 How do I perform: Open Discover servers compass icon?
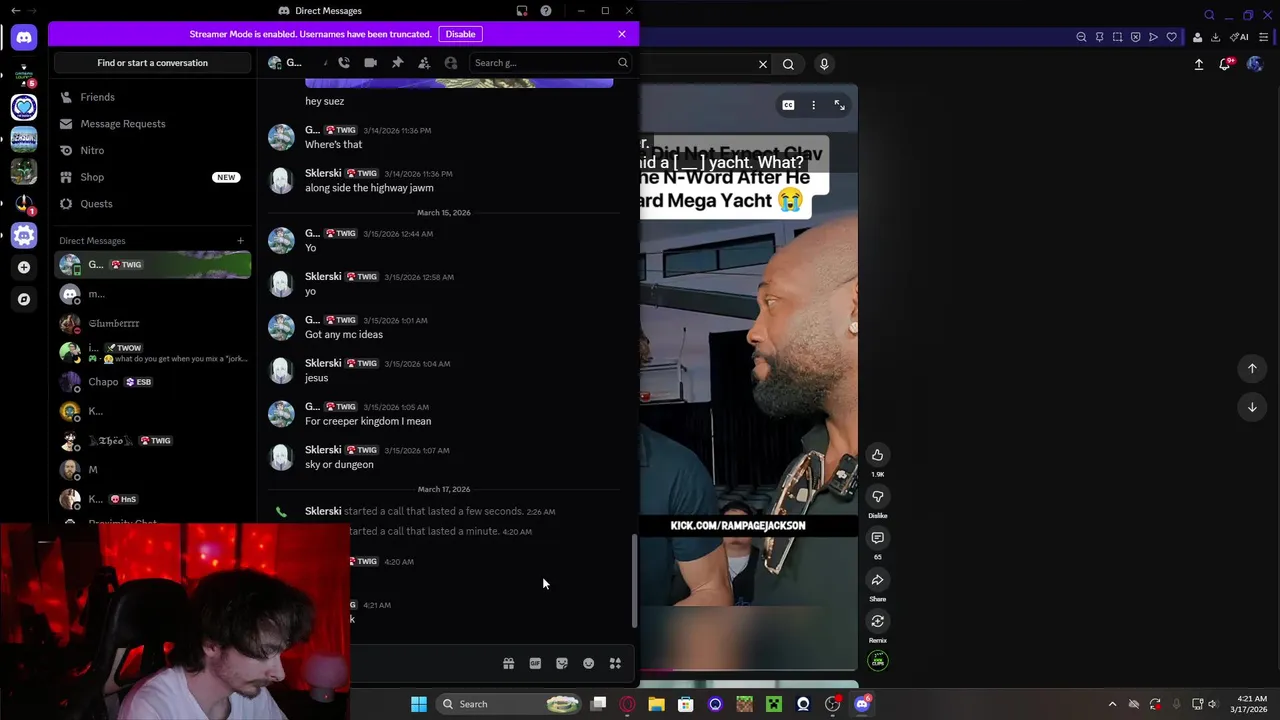coord(24,299)
